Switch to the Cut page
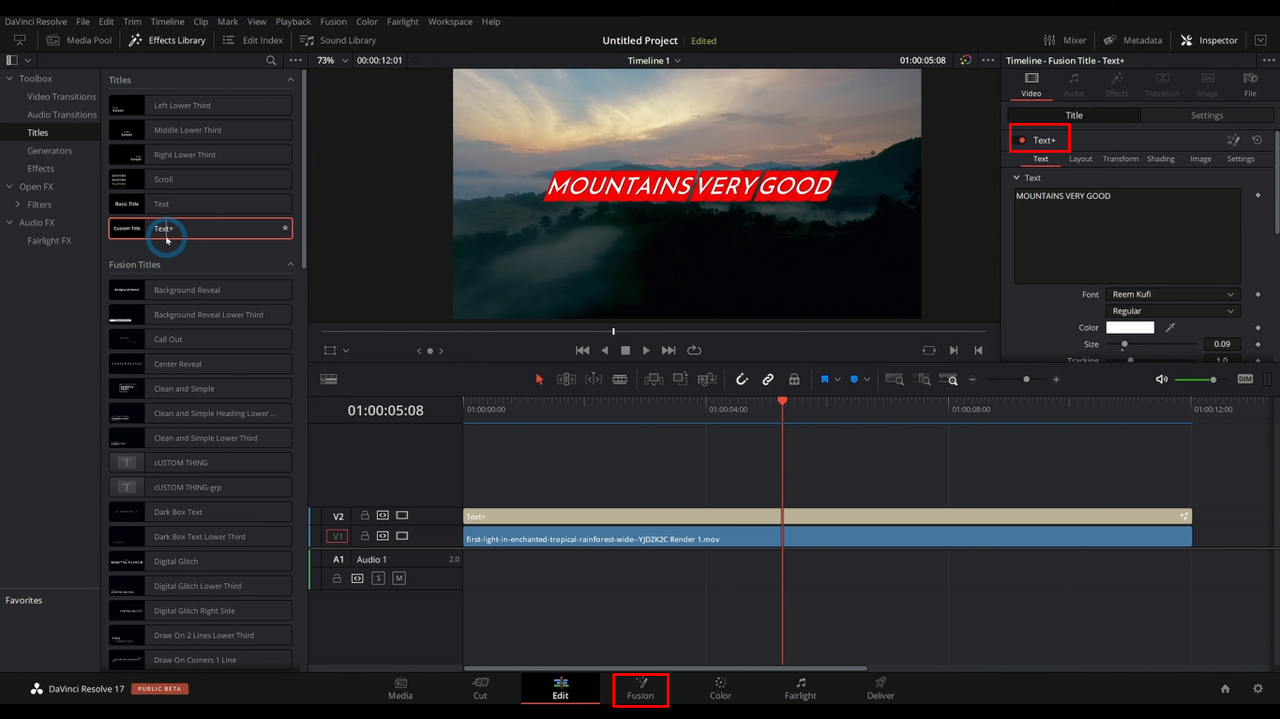This screenshot has width=1280, height=719. click(480, 689)
